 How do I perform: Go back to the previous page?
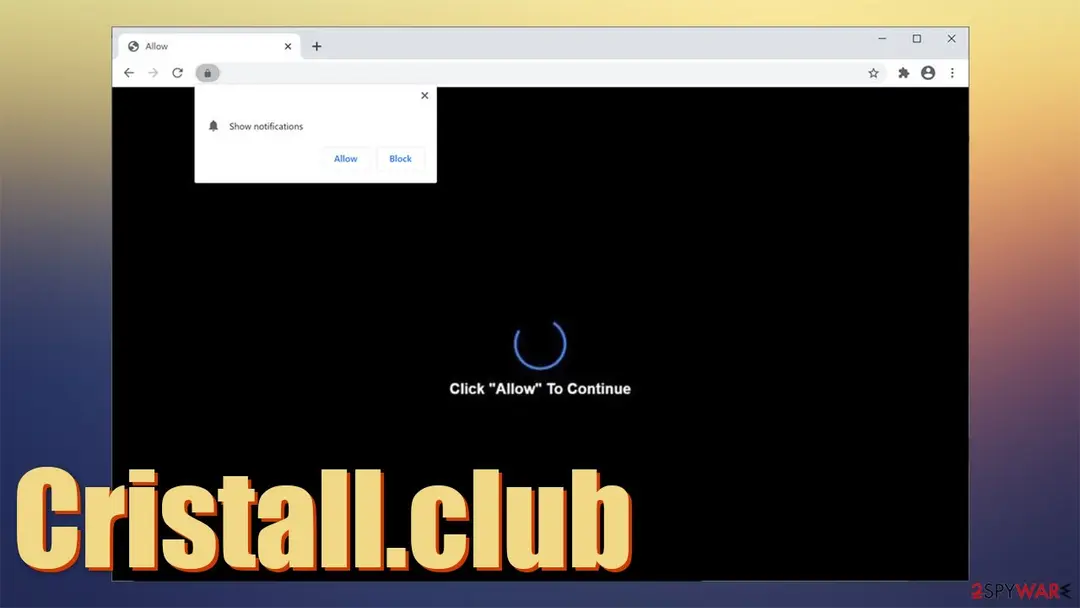(129, 73)
